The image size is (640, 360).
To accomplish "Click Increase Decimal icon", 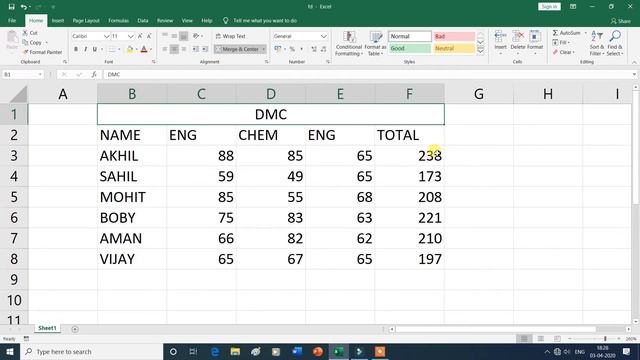I will point(314,49).
